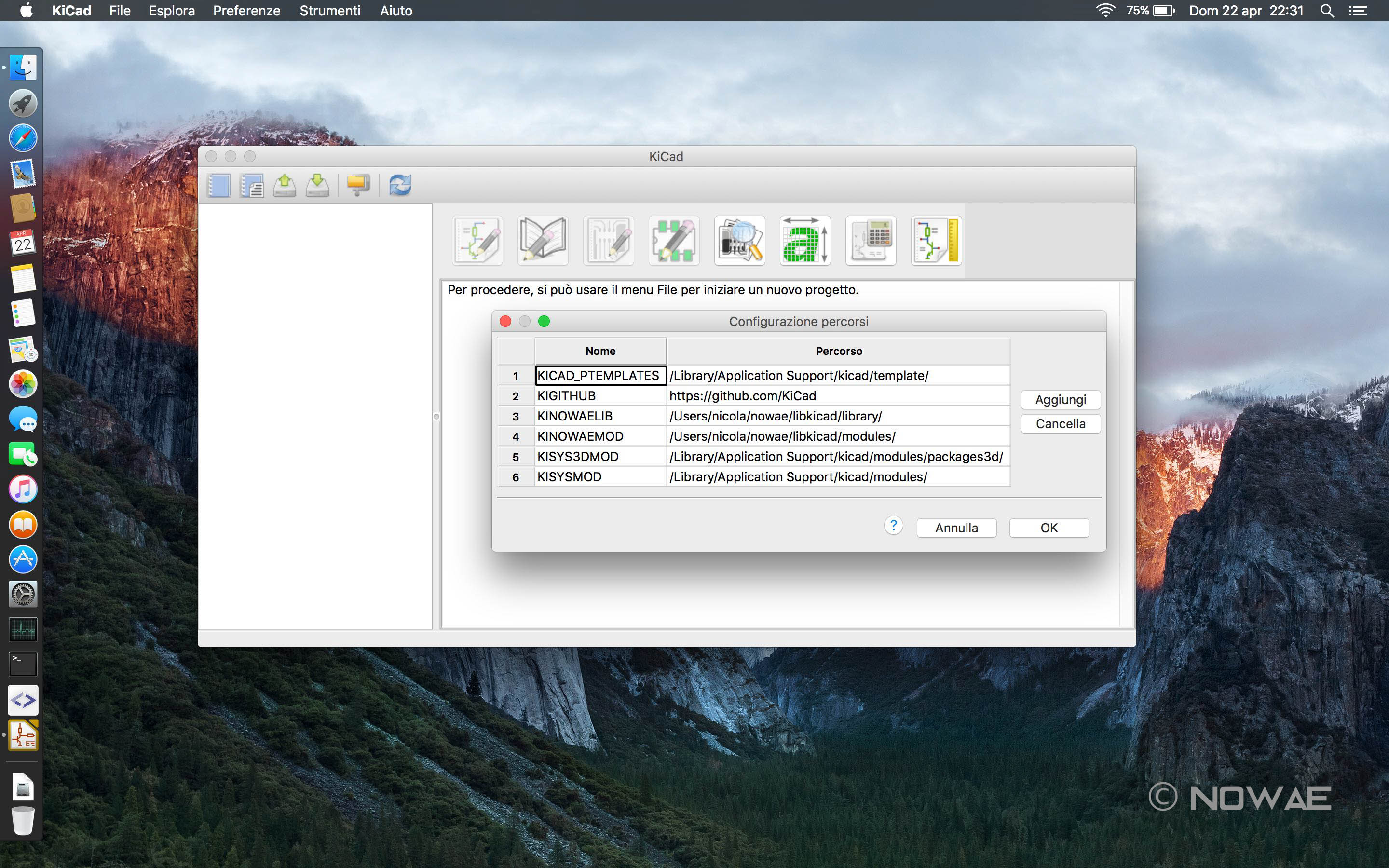Click the yellow signpost toolbar icon
Screen dimensions: 1389x868
(x=358, y=185)
